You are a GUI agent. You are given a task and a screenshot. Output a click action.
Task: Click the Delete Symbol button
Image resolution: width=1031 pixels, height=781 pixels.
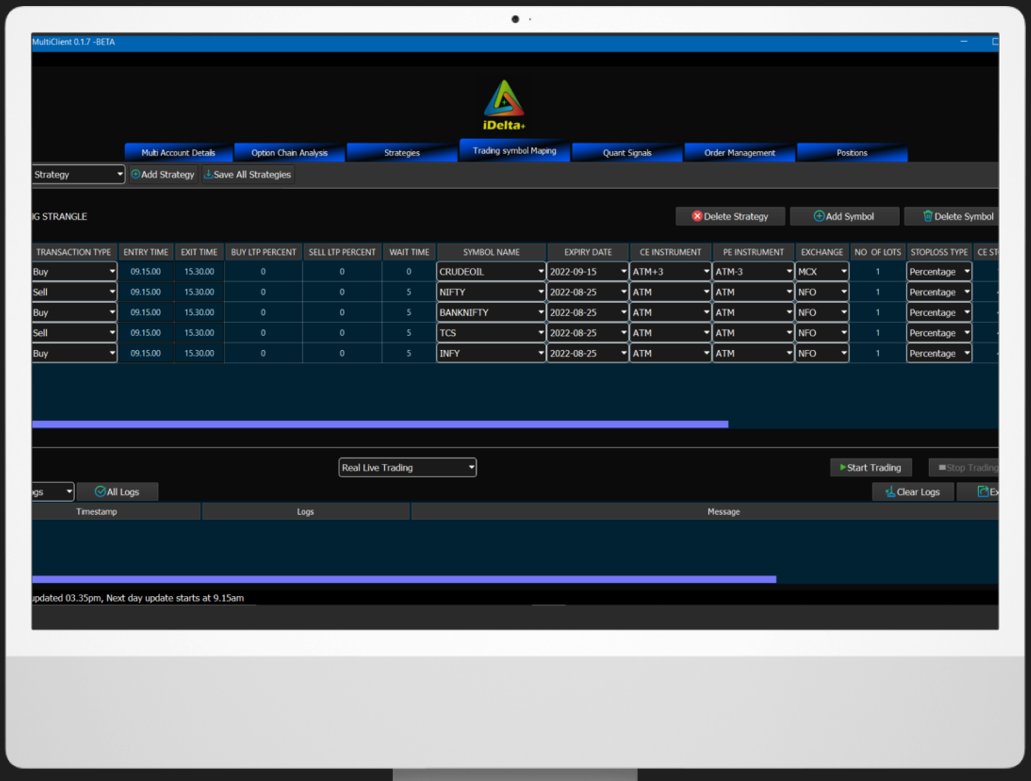(x=952, y=216)
